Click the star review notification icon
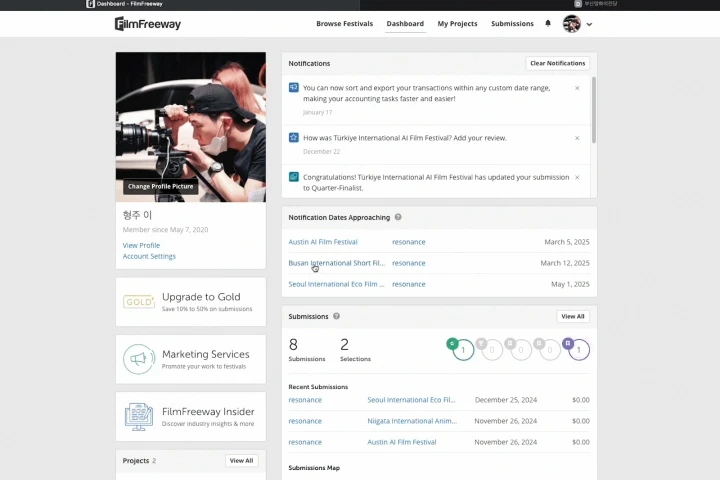Screen dimensions: 720x480 pyautogui.click(x=294, y=137)
